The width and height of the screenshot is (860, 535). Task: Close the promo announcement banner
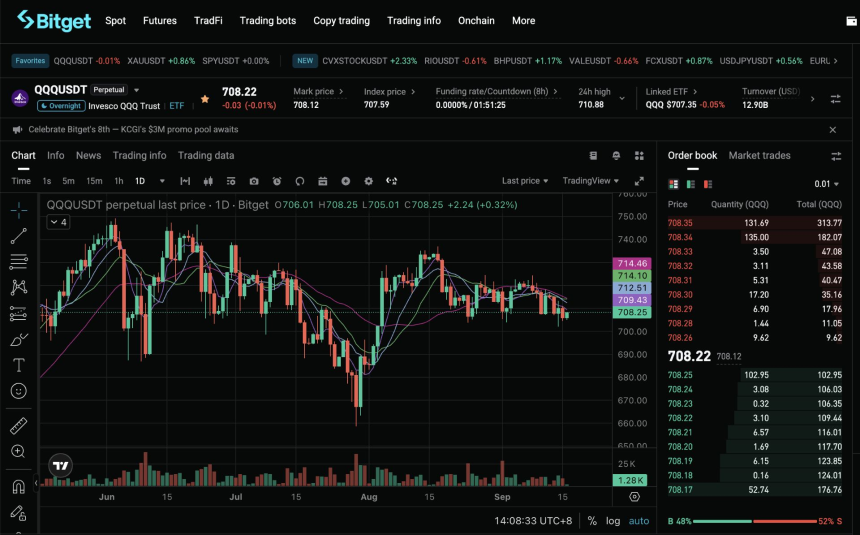[833, 130]
